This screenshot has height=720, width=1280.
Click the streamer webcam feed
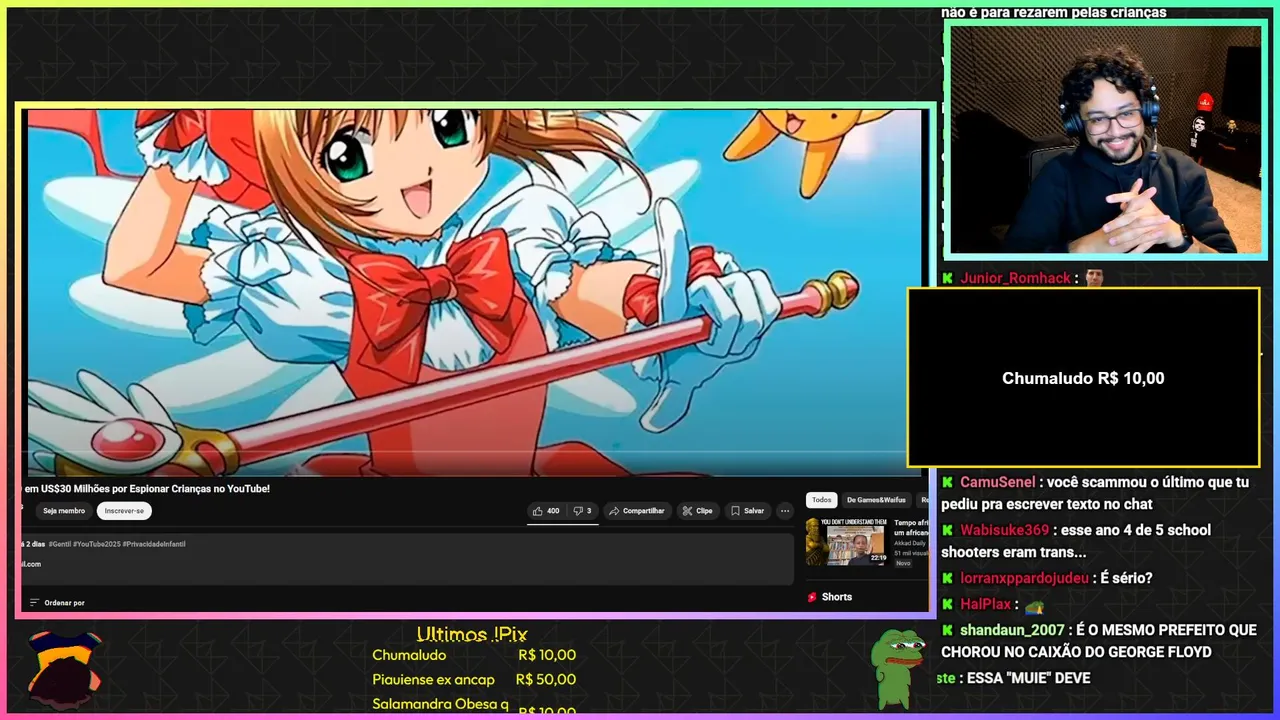1105,140
